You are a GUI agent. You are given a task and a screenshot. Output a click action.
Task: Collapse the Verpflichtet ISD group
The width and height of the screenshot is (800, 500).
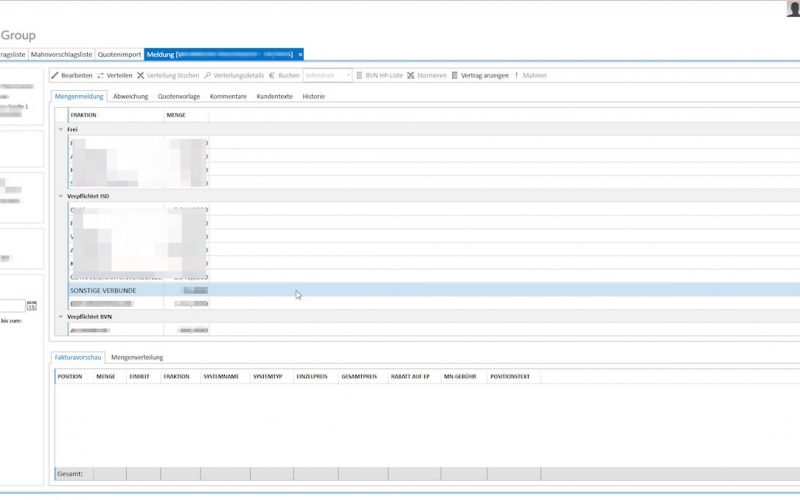(x=61, y=196)
